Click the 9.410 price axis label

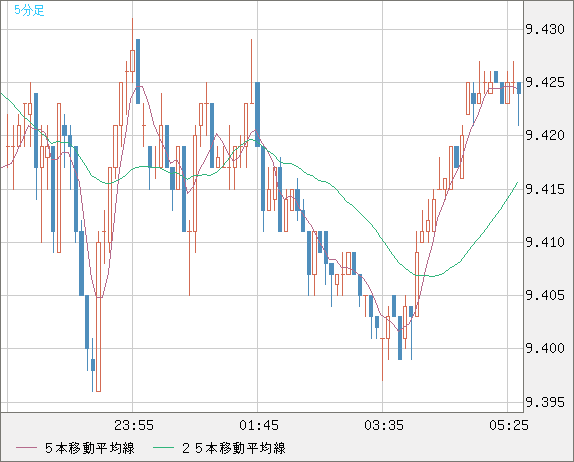coord(545,242)
